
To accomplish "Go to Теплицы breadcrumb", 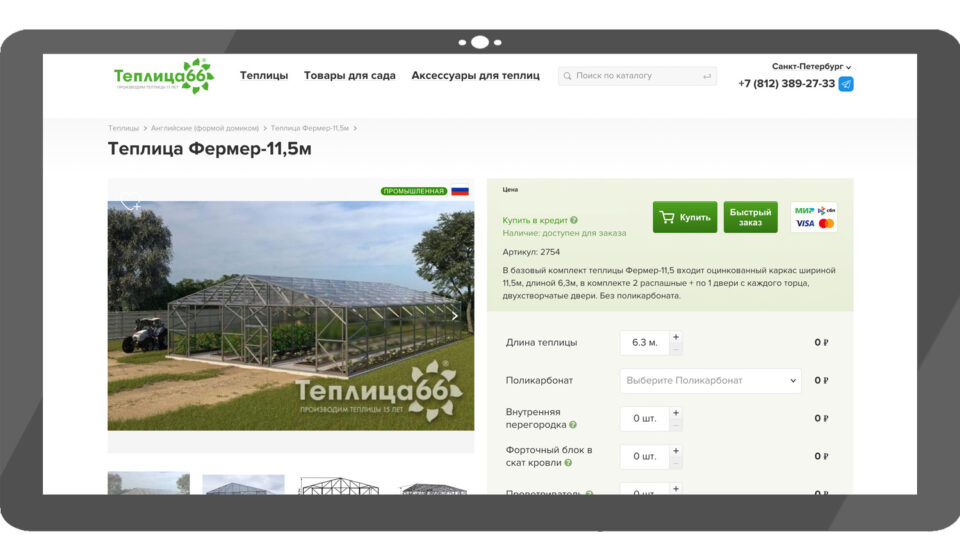I will [x=124, y=128].
